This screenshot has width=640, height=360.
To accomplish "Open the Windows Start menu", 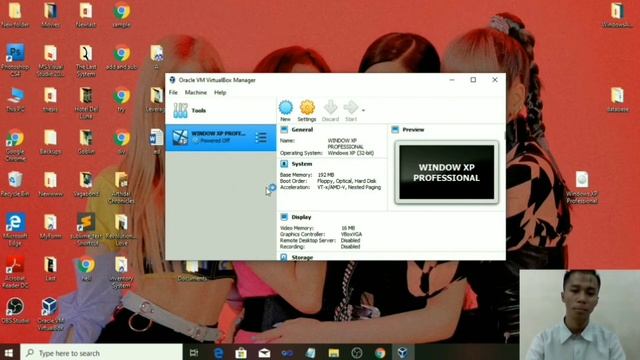I will pyautogui.click(x=9, y=353).
